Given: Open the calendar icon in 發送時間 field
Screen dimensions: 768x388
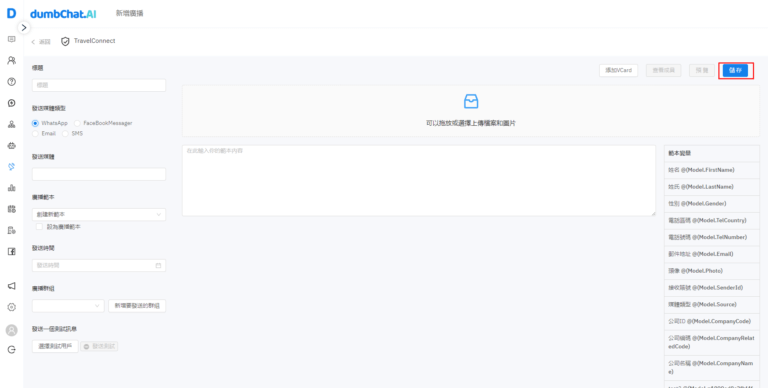Looking at the screenshot, I should click(x=158, y=266).
